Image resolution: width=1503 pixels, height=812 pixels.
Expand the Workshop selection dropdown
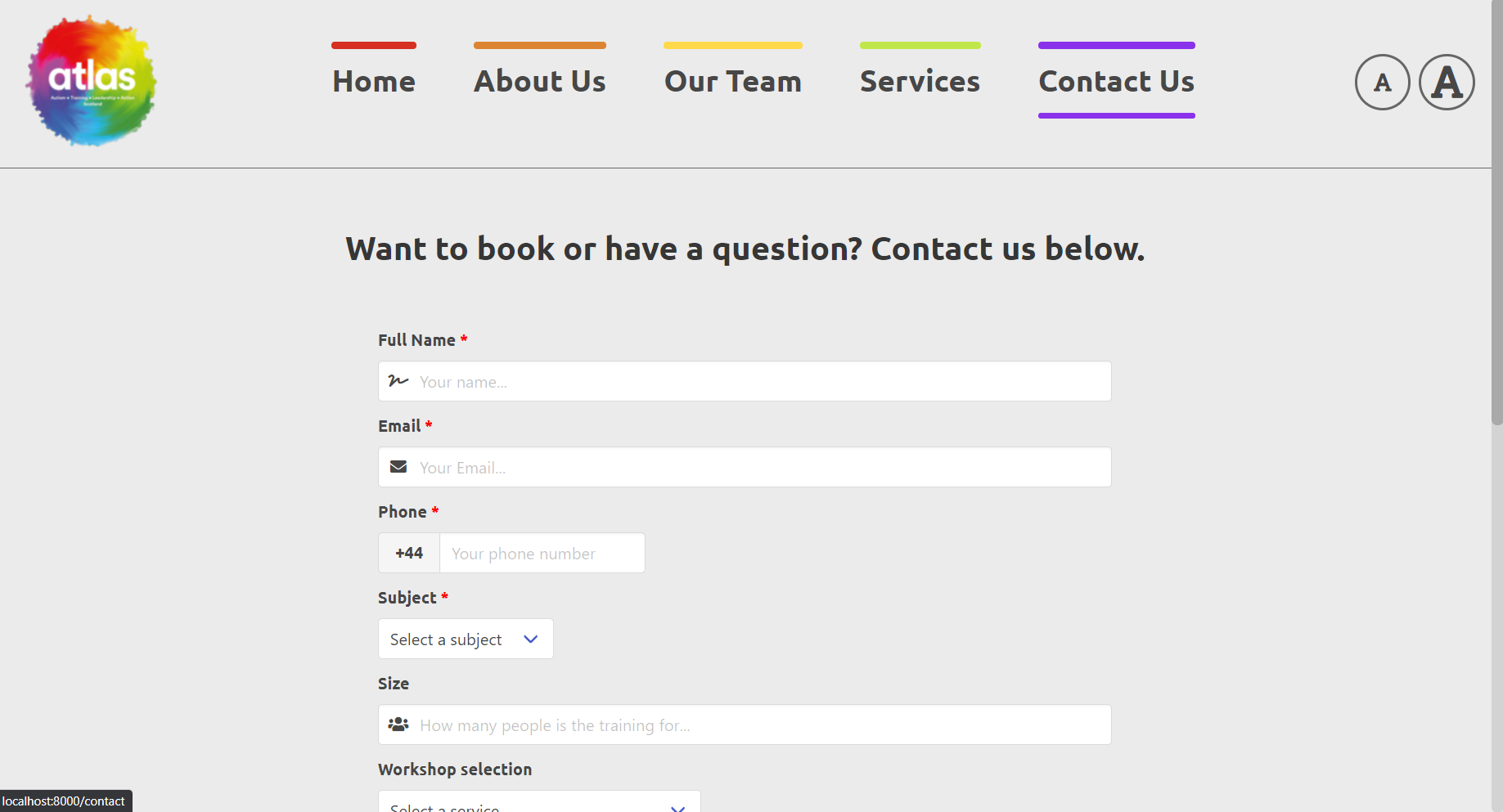click(539, 801)
